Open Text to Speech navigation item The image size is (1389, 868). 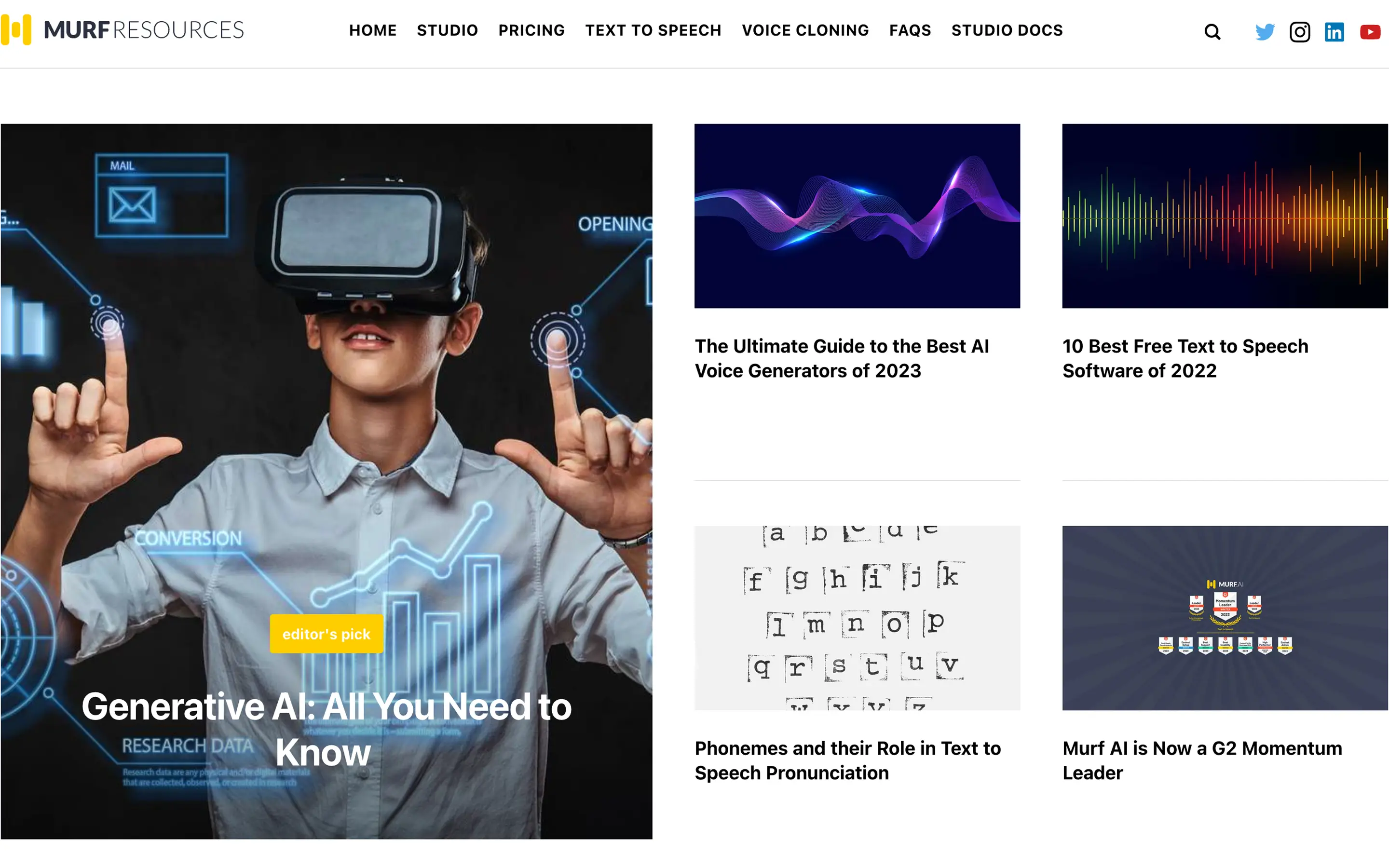click(x=653, y=30)
